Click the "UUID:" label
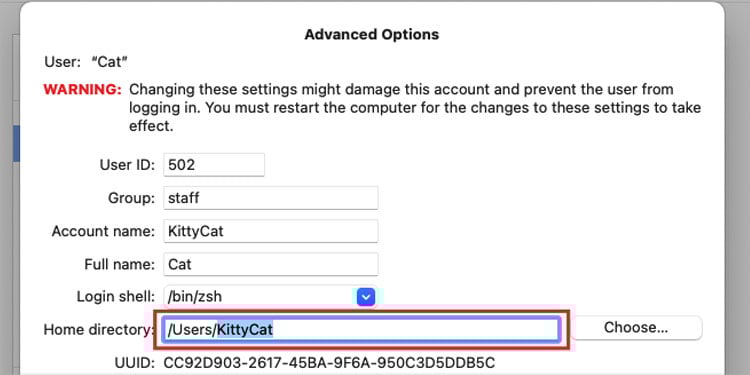 135,362
